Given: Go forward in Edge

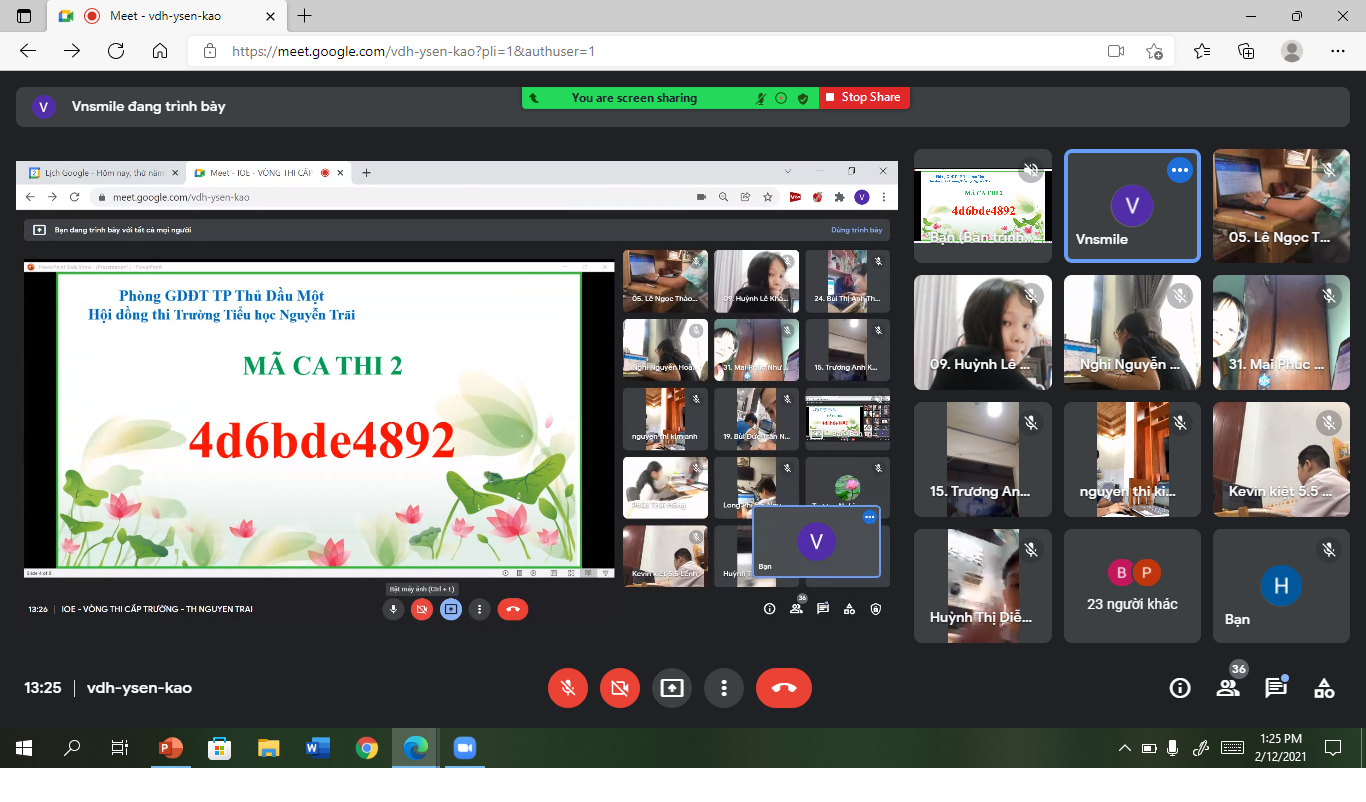Looking at the screenshot, I should [72, 51].
